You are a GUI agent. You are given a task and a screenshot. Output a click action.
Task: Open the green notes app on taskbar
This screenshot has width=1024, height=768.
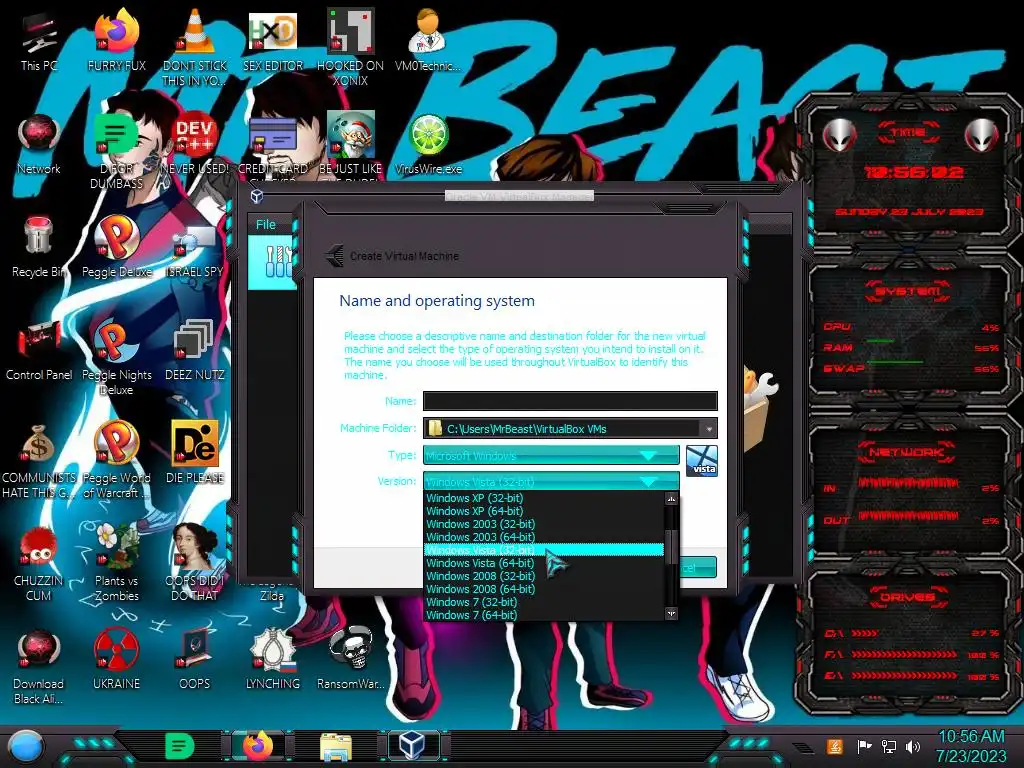click(x=180, y=745)
